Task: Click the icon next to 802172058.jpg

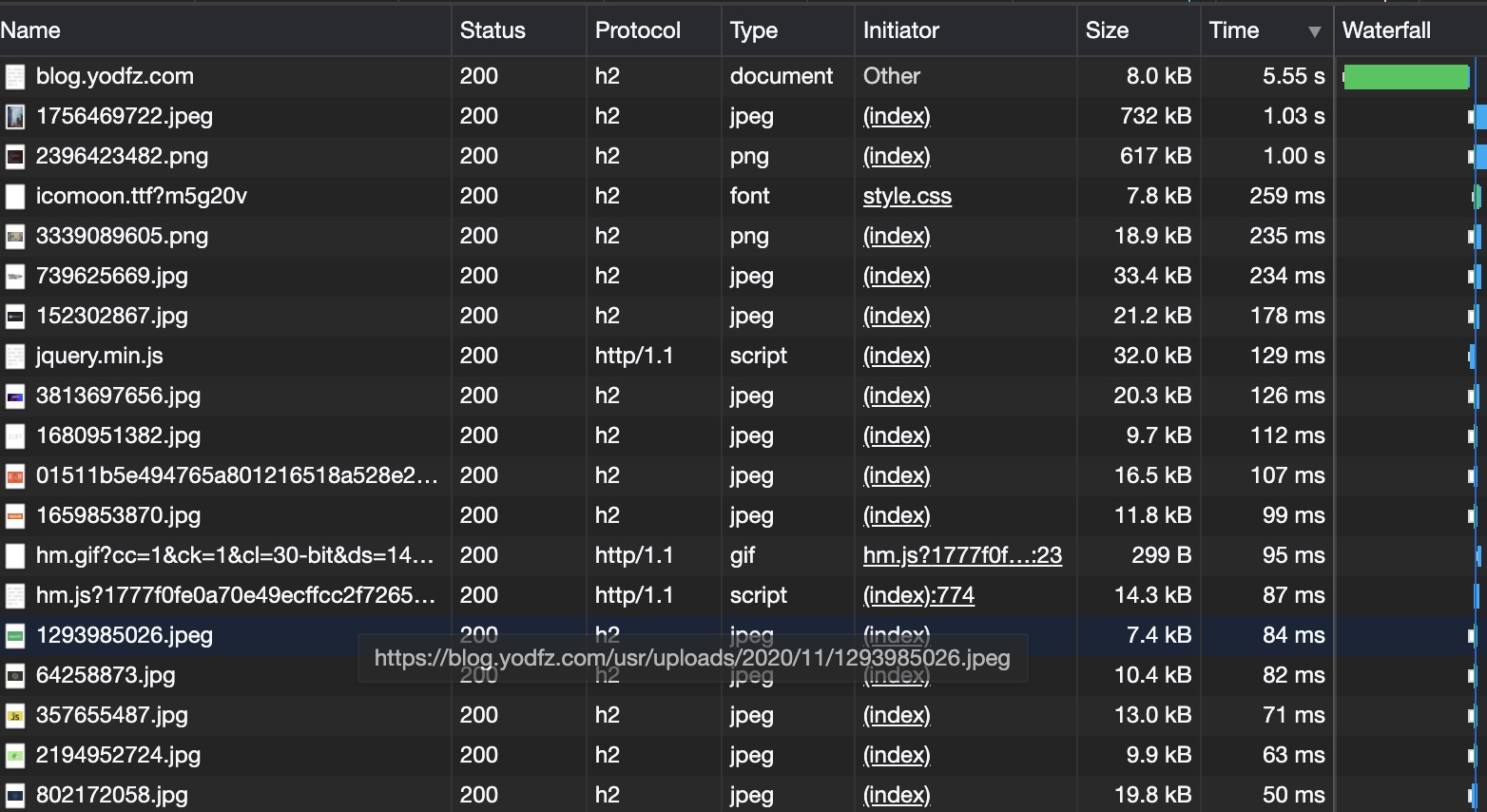Action: point(15,796)
